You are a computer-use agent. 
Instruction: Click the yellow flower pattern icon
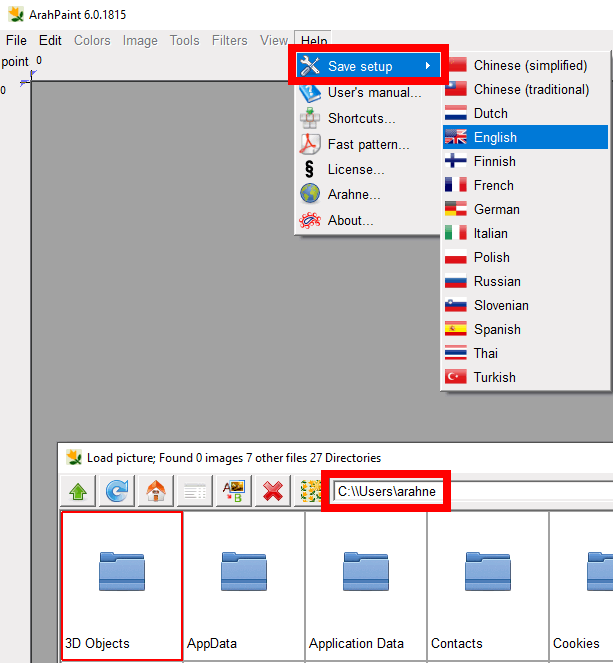(x=310, y=491)
